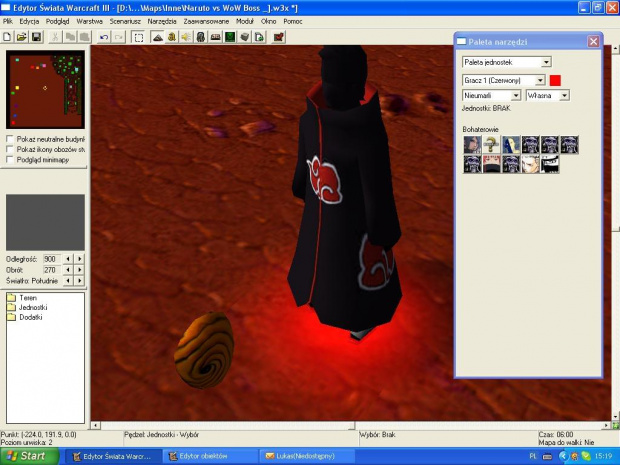The height and width of the screenshot is (465, 620).
Task: Open the Campaign Editor toolbar icon
Action: (x=215, y=37)
